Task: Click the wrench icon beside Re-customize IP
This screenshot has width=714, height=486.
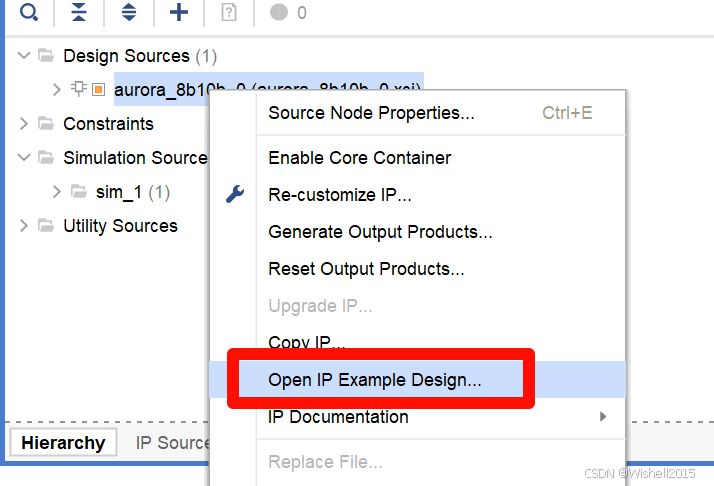Action: [235, 194]
